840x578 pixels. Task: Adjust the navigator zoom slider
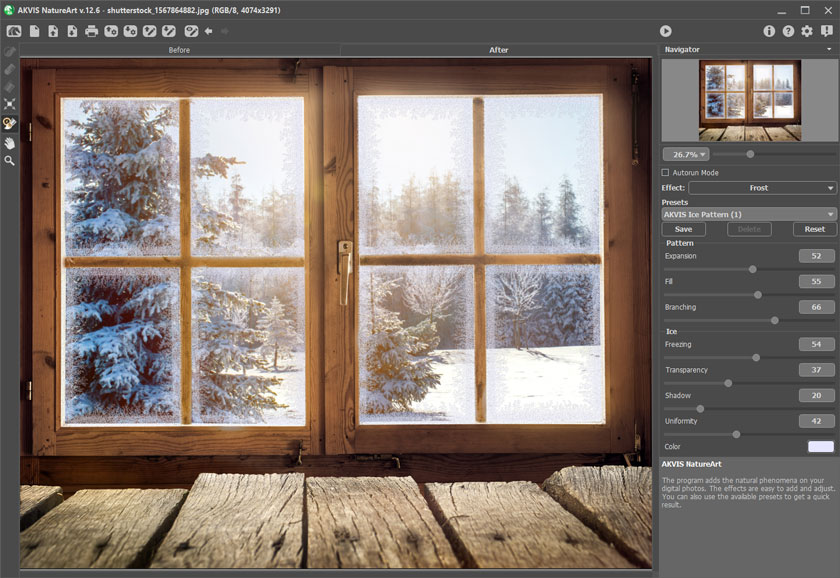(x=750, y=154)
